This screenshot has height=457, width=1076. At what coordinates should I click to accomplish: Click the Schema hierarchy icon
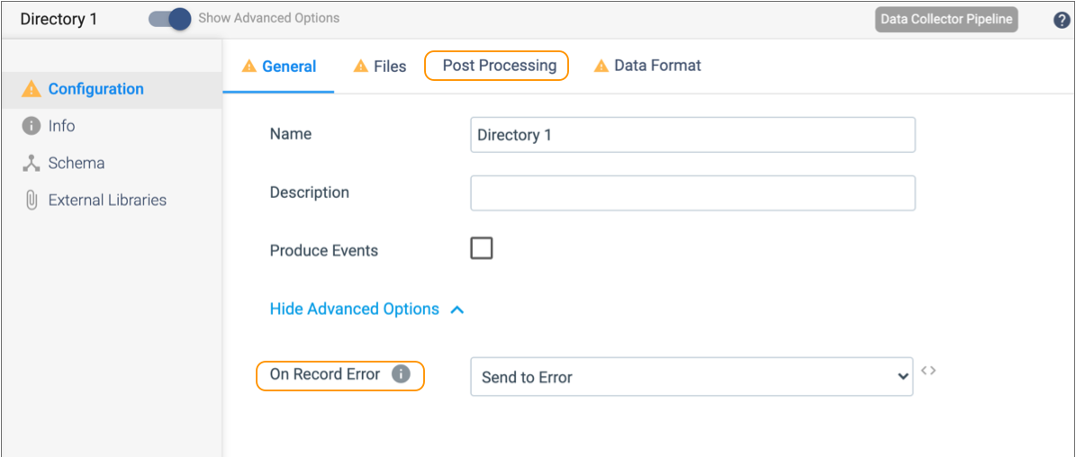point(31,163)
